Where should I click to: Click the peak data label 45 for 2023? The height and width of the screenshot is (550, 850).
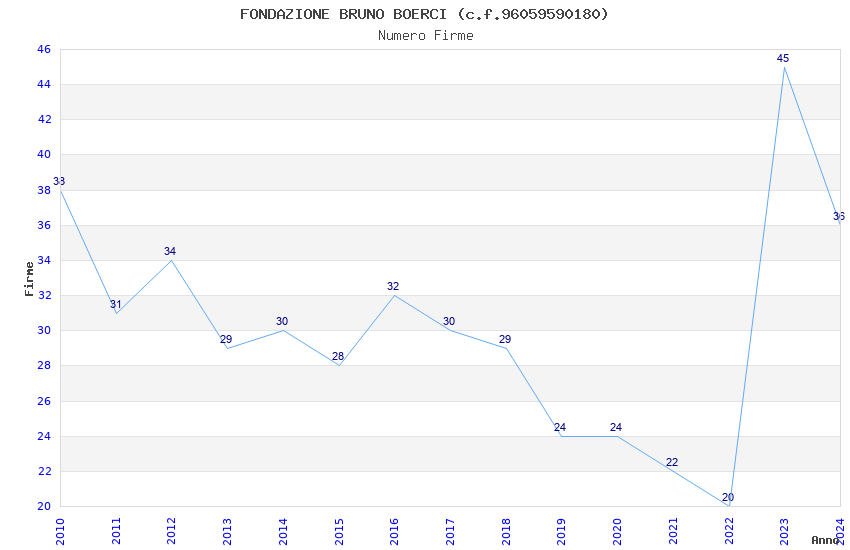(783, 59)
